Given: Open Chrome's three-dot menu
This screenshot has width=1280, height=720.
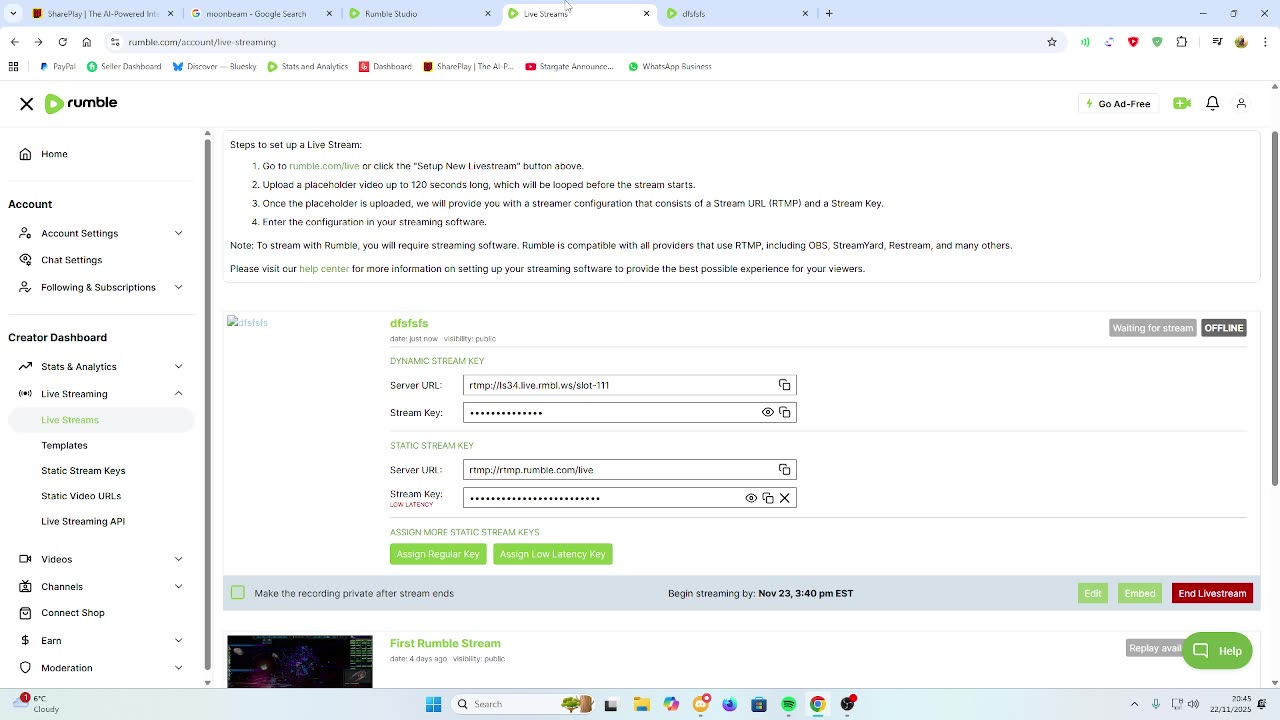Looking at the screenshot, I should coord(1266,42).
